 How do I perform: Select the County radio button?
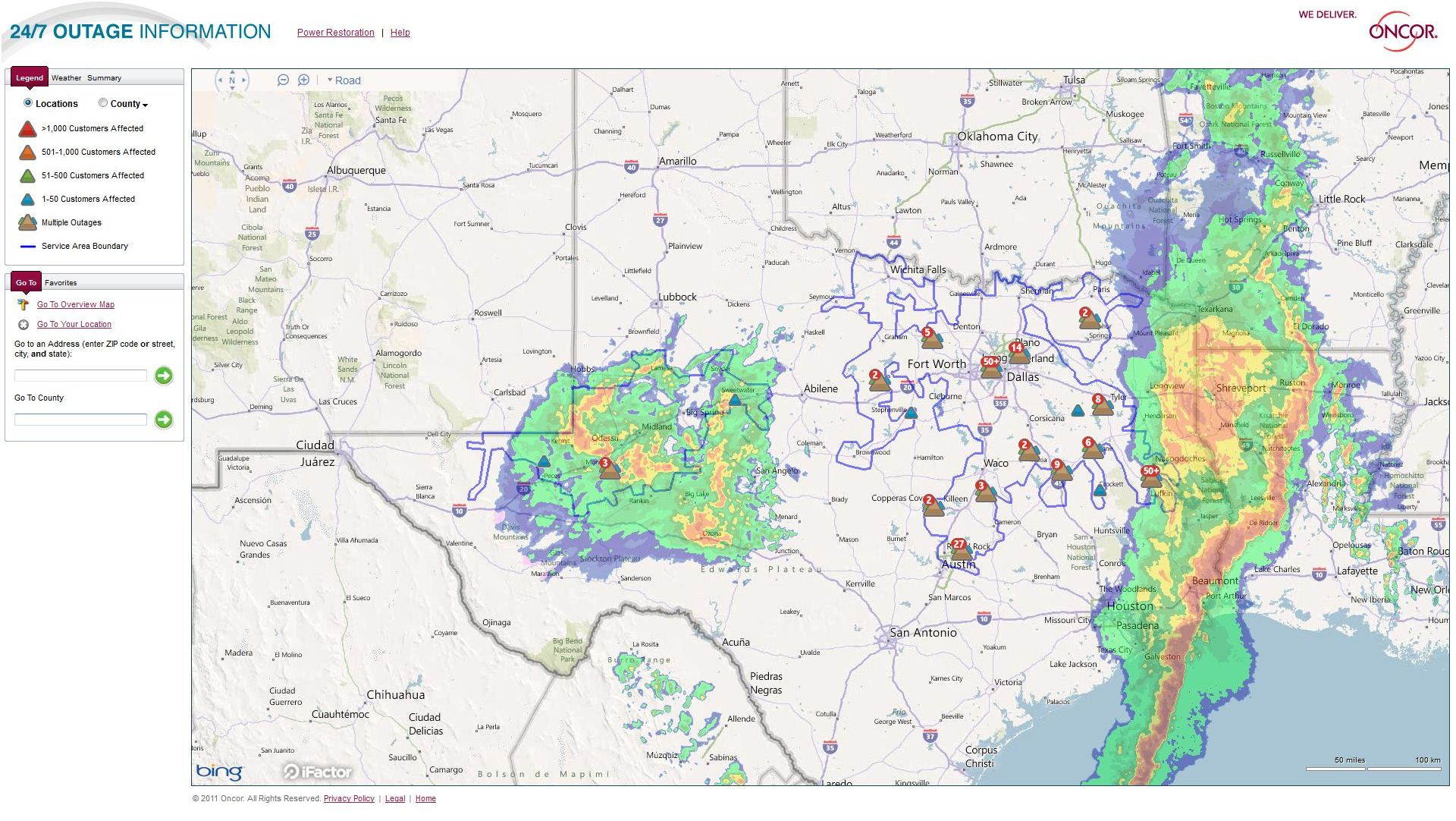tap(103, 103)
